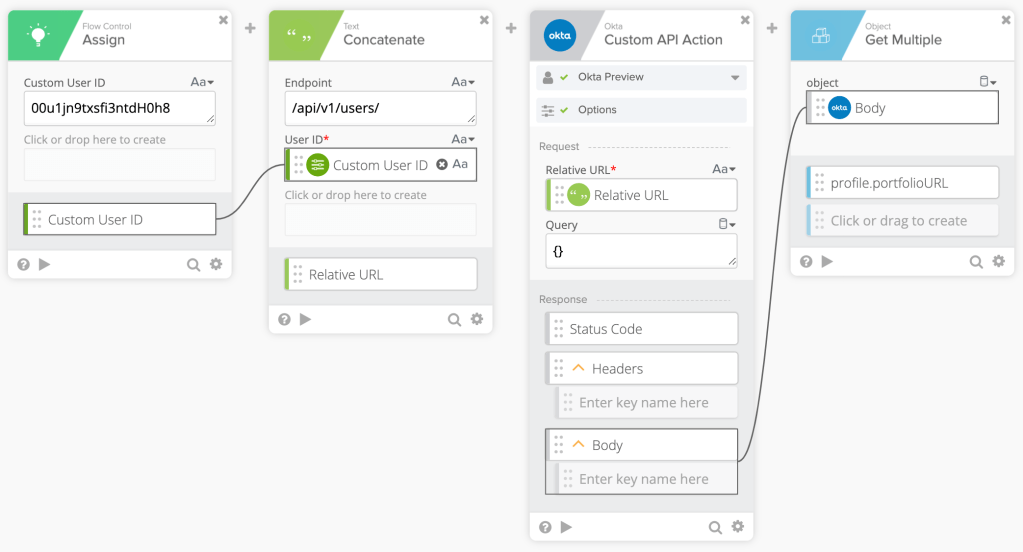1023x552 pixels.
Task: Test the Assign card with play icon
Action: tap(44, 265)
